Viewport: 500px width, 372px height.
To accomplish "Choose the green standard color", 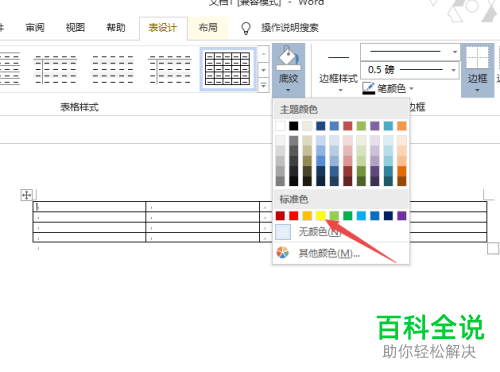I will click(348, 216).
